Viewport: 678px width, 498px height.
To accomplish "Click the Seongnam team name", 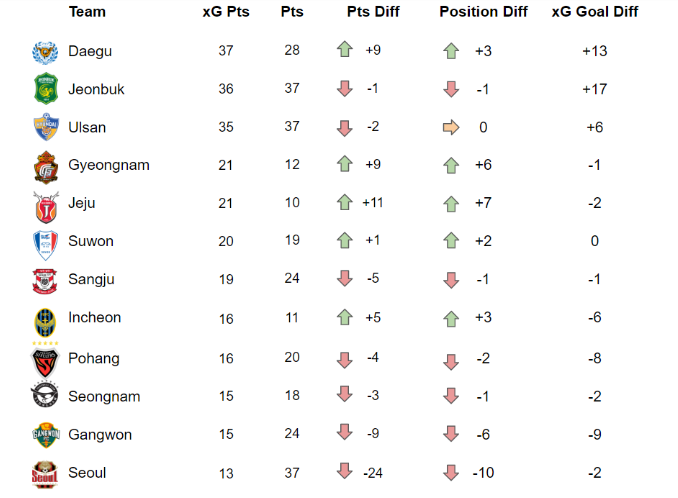I will click(x=104, y=397).
